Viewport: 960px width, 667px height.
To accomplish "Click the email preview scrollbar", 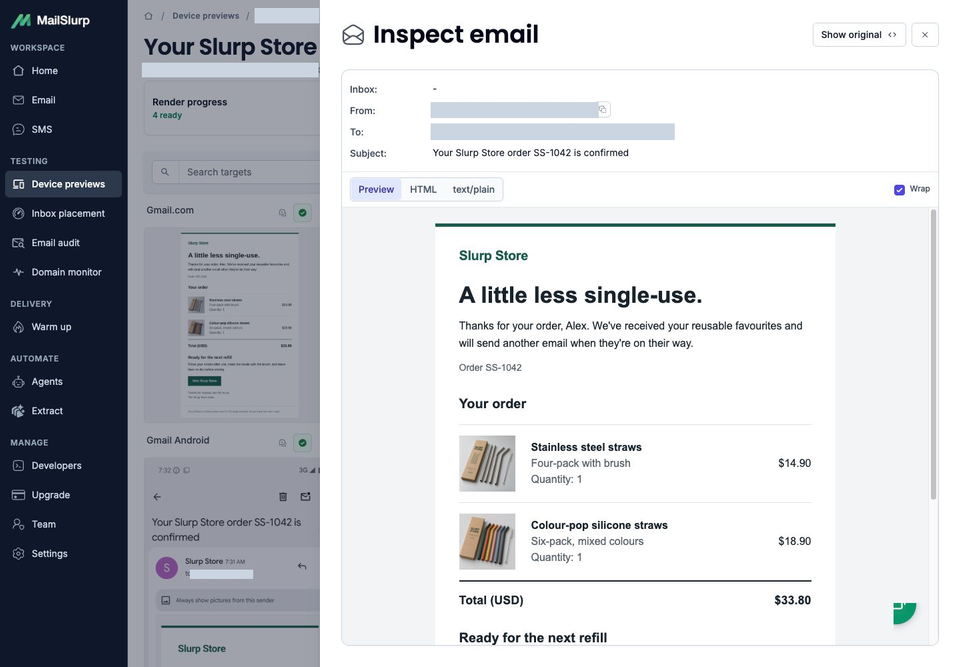I will tap(933, 354).
